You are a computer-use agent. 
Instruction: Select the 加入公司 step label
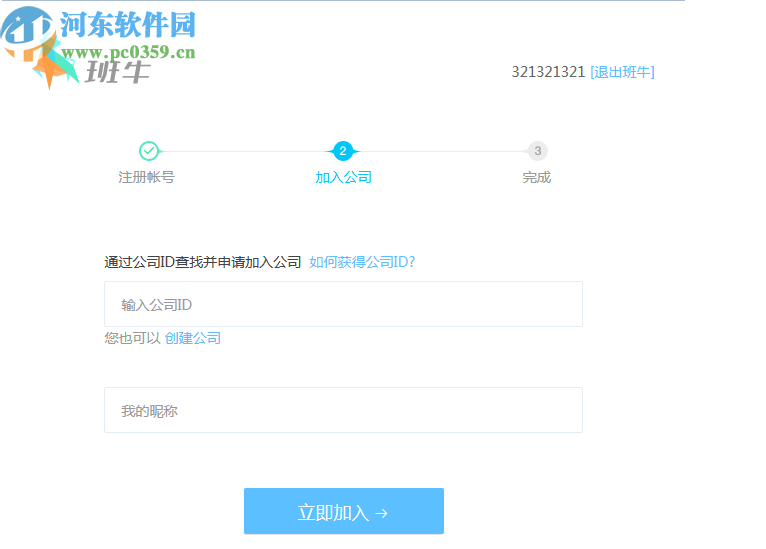pos(343,177)
